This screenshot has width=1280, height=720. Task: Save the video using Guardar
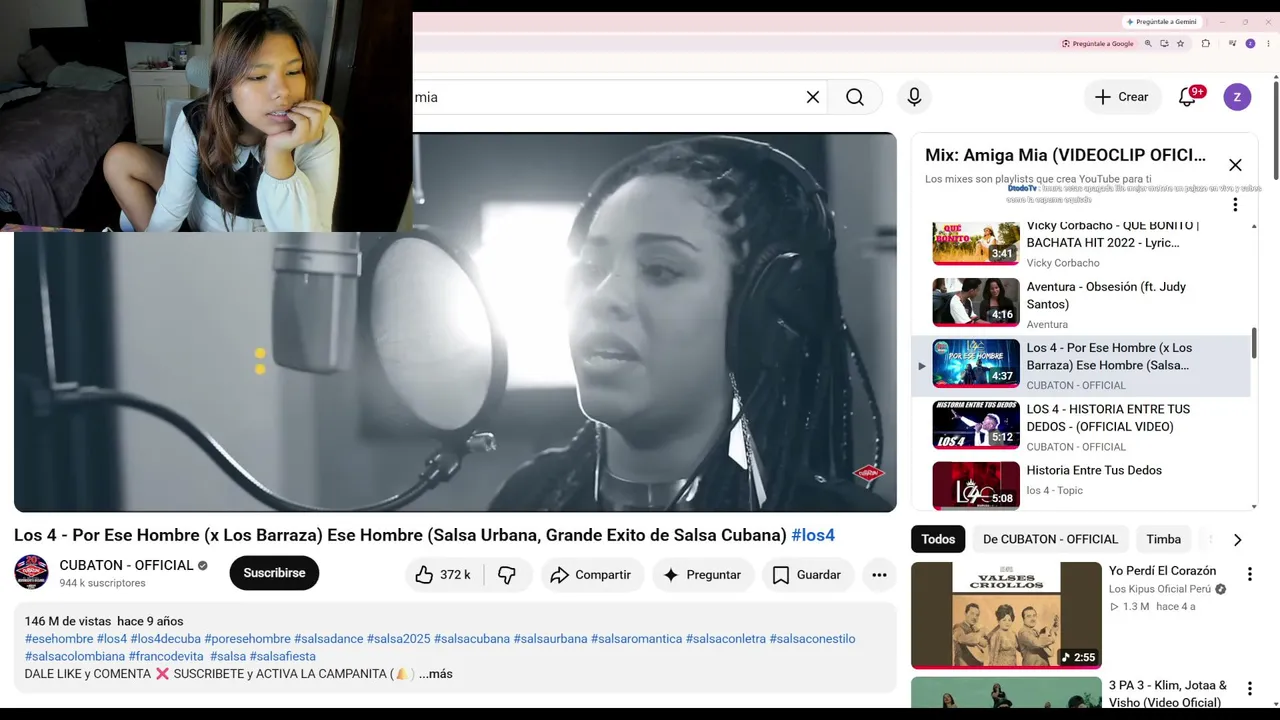[x=807, y=575]
